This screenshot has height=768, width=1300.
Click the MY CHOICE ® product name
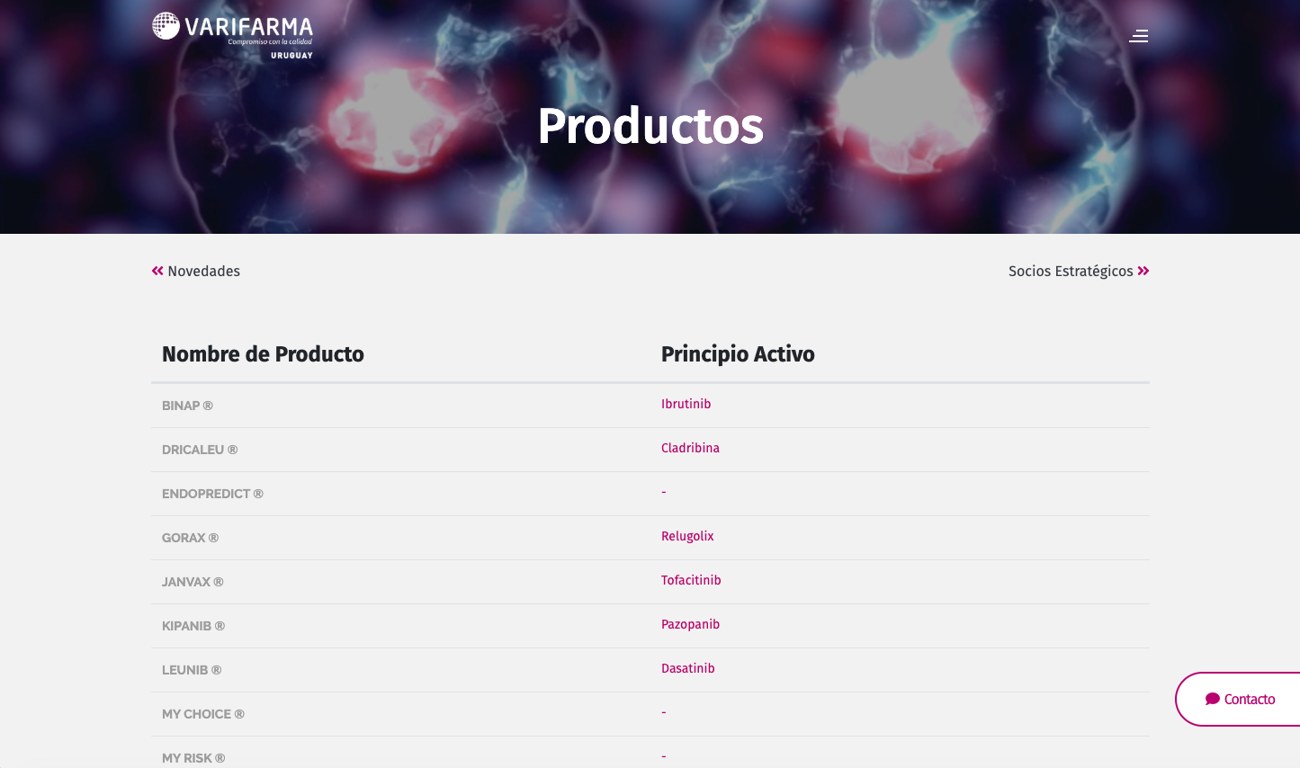[203, 714]
